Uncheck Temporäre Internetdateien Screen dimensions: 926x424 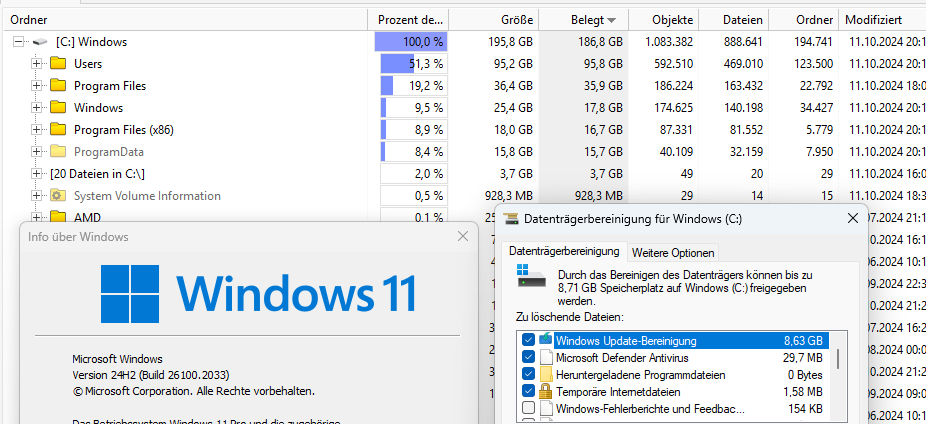(529, 391)
